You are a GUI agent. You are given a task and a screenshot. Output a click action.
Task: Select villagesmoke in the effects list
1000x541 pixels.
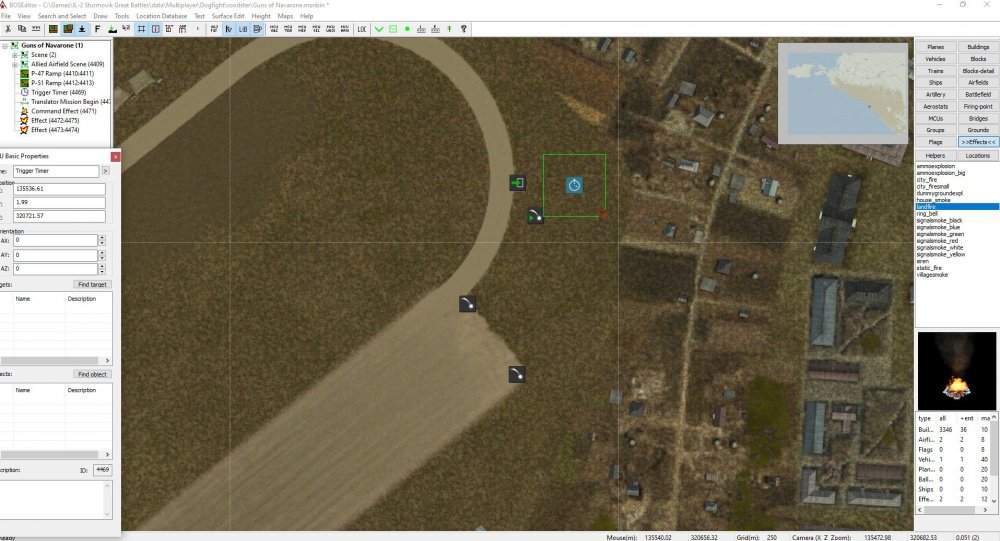(x=932, y=275)
